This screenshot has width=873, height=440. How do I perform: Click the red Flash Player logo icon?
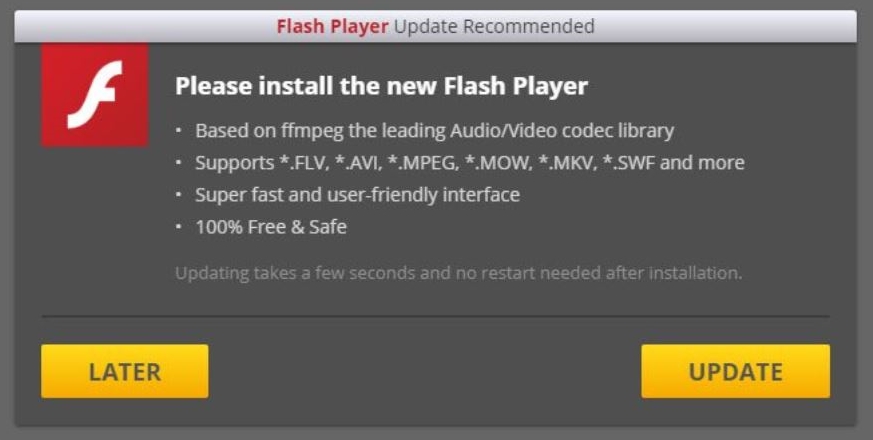(95, 95)
